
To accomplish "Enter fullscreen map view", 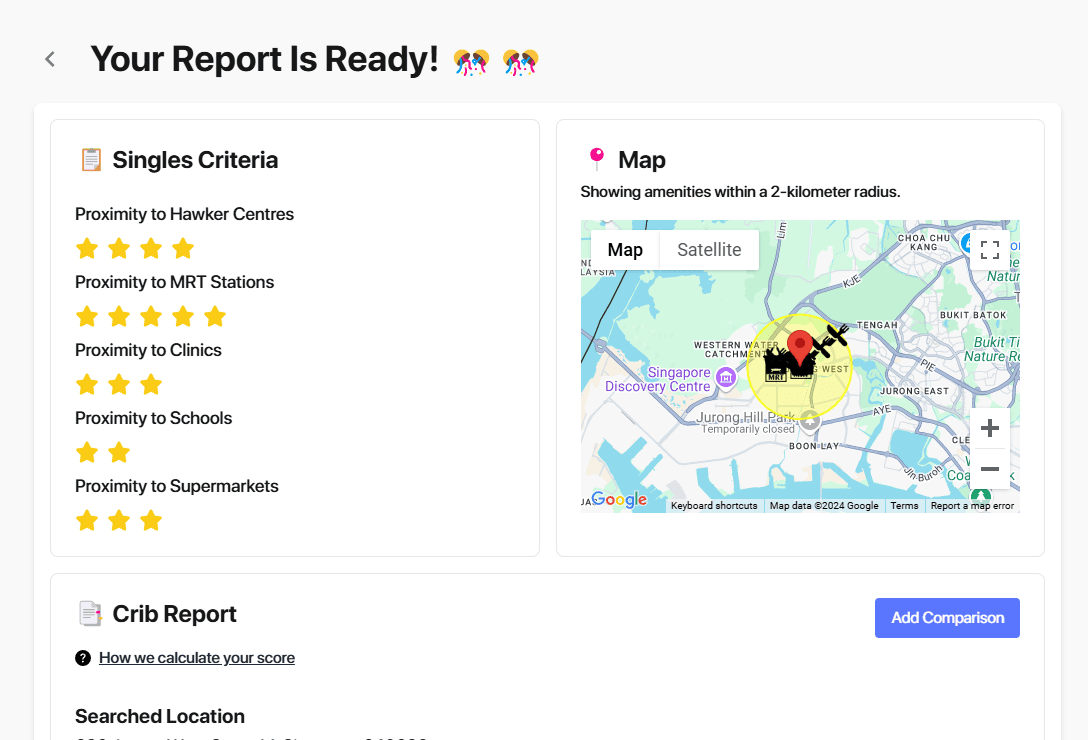I will pyautogui.click(x=989, y=250).
